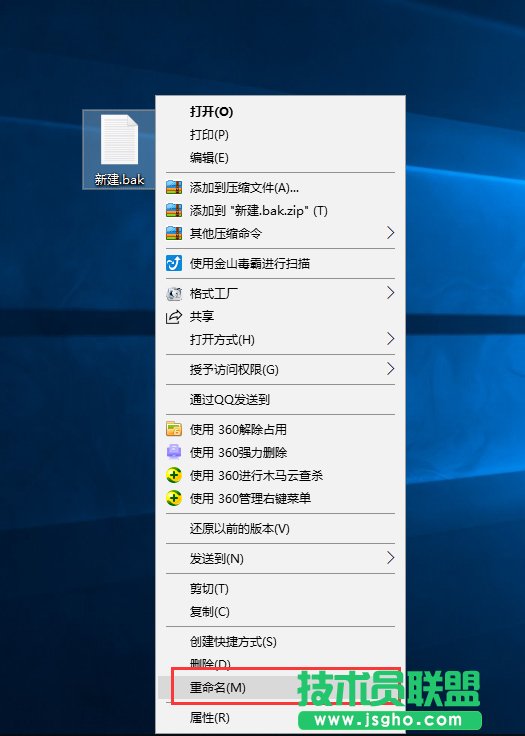
Task: Choose 复制(C) from the context menu
Action: pos(280,612)
